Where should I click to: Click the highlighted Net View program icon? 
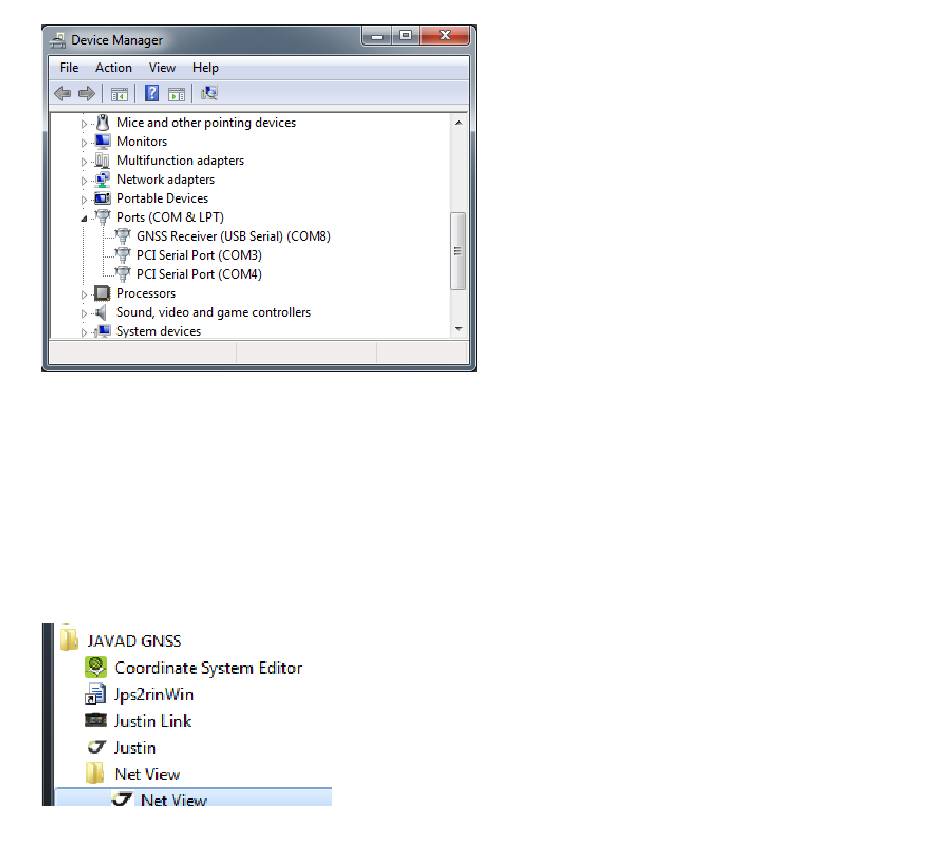(122, 799)
